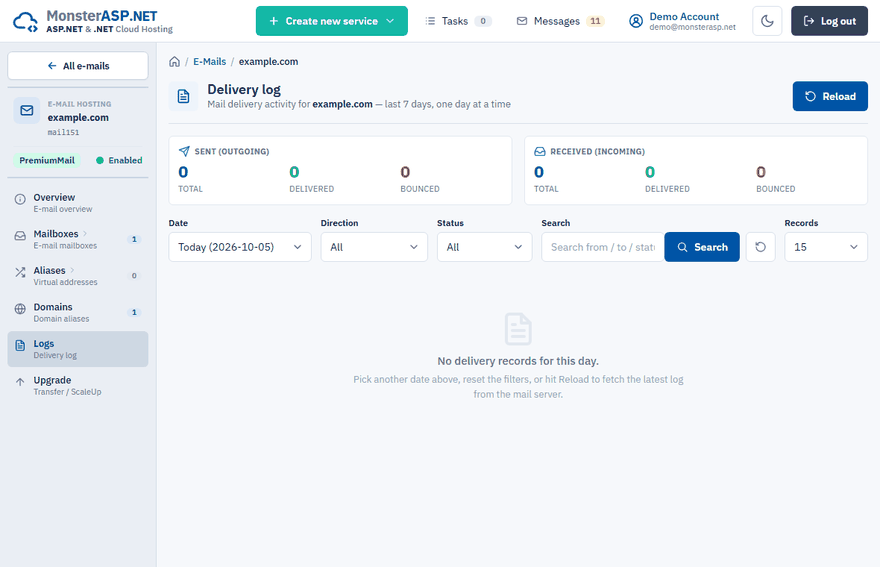Reset filters with circular arrow button

tap(760, 247)
